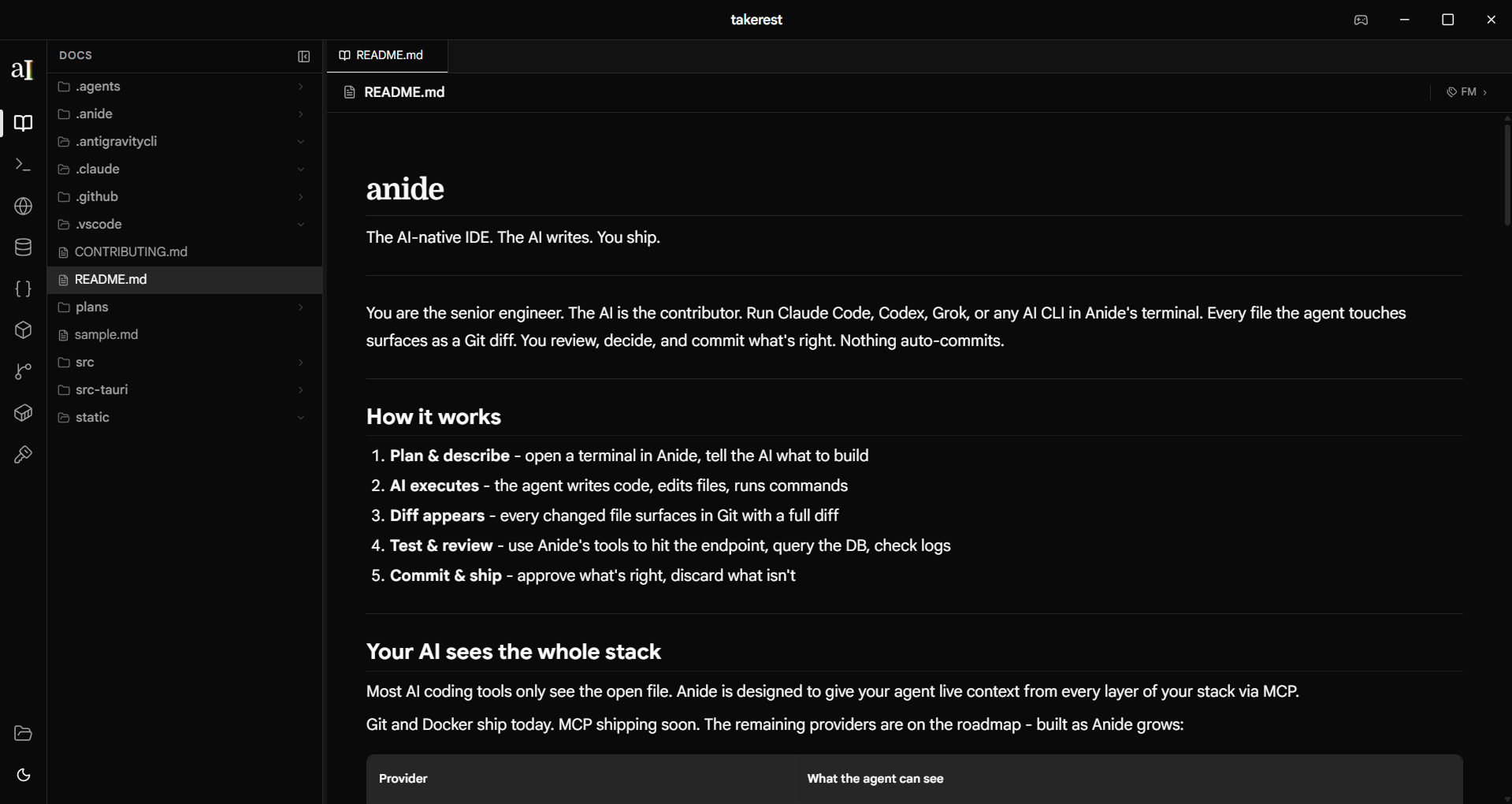
Task: Expand the plans folder chevron
Action: (300, 307)
